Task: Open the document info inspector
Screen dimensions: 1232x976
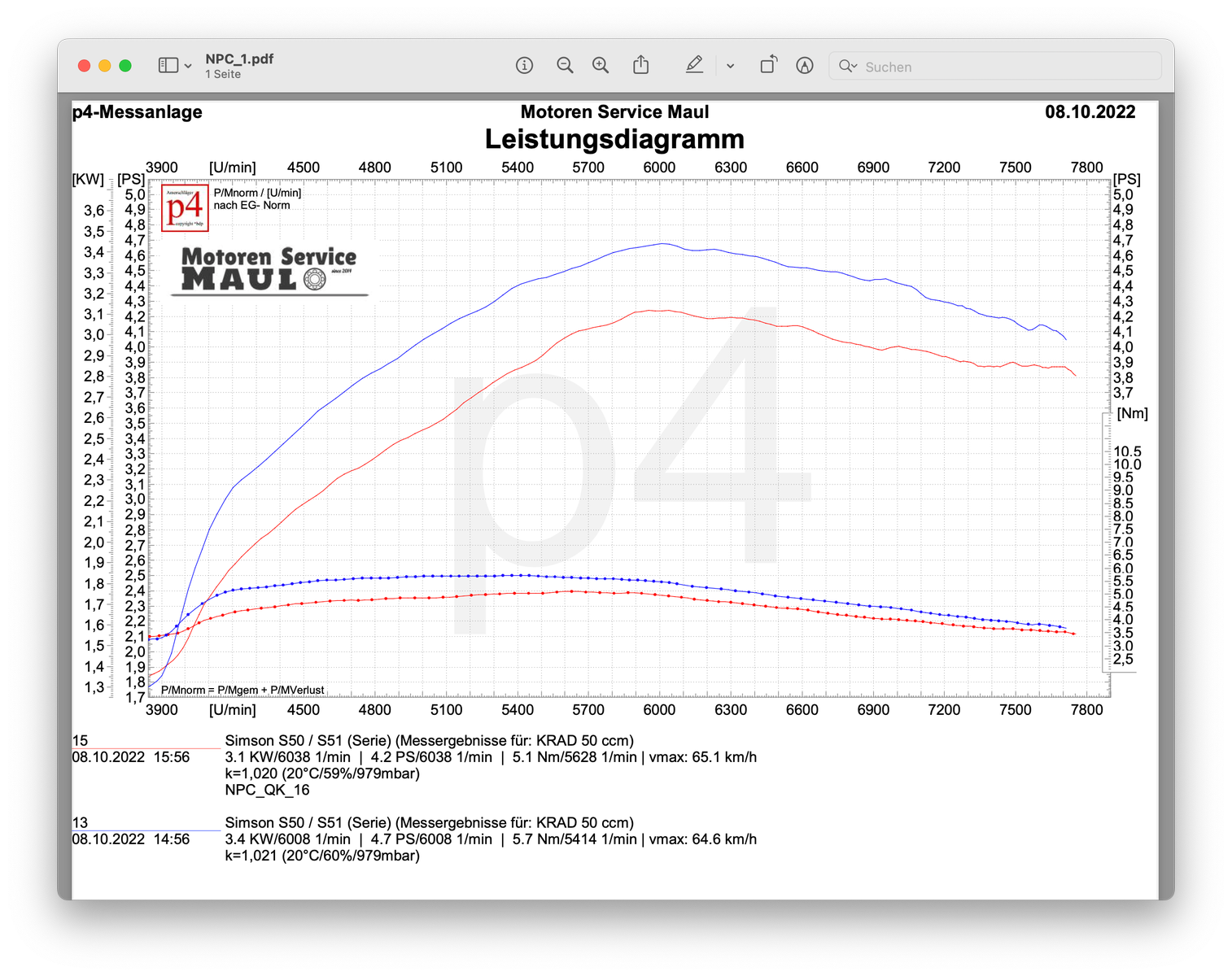Action: [524, 65]
